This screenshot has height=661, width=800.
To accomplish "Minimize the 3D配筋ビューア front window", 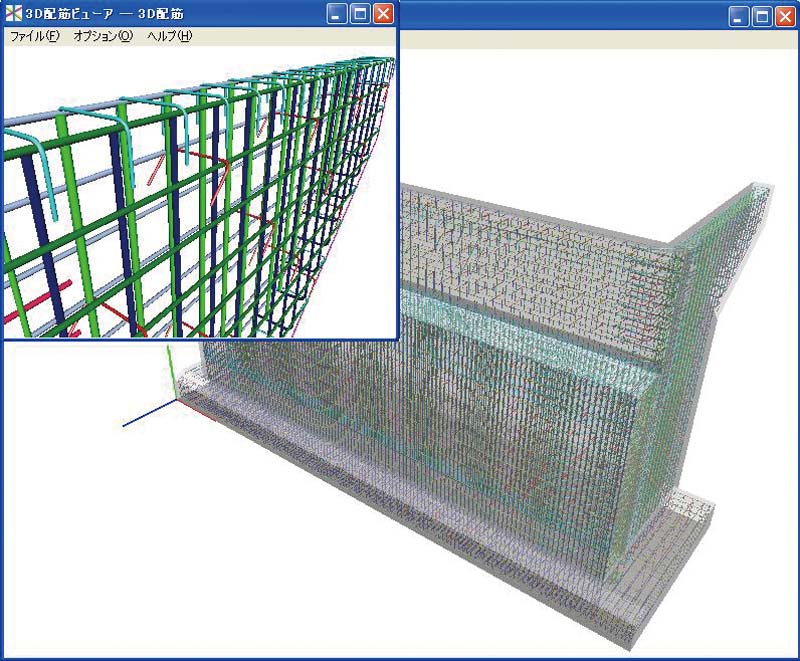I will coord(336,14).
